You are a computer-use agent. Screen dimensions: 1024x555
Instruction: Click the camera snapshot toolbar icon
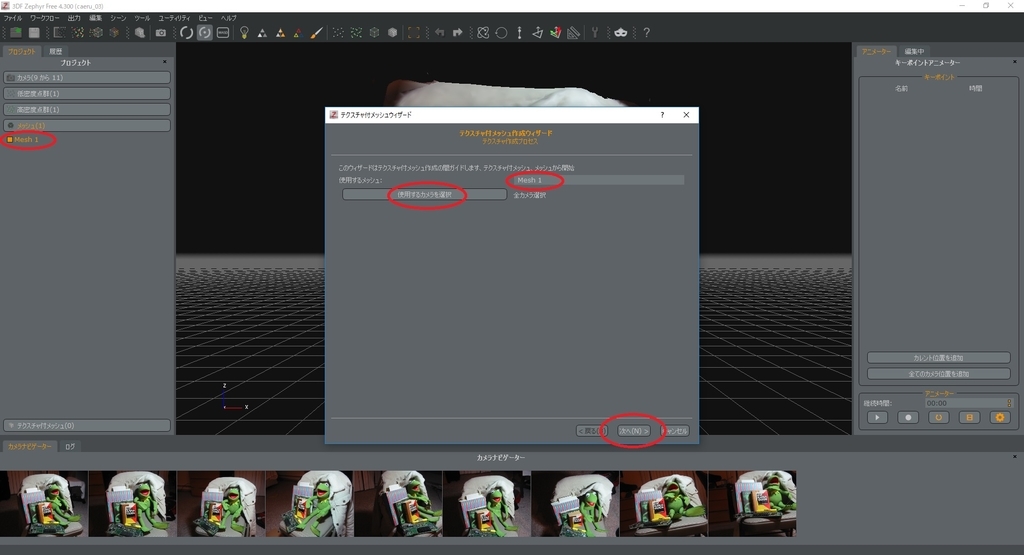pyautogui.click(x=161, y=32)
